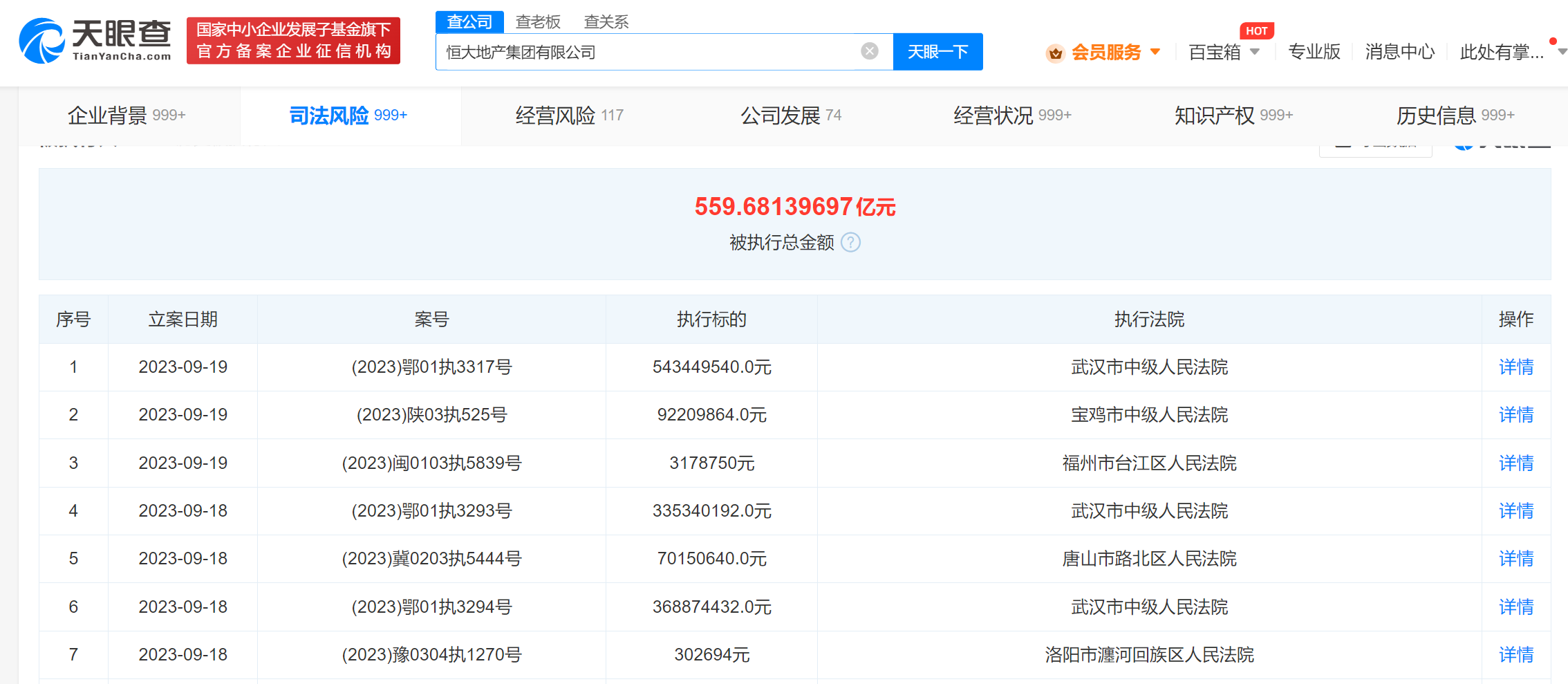
Task: Click the 执行法院 column header
Action: (1149, 320)
